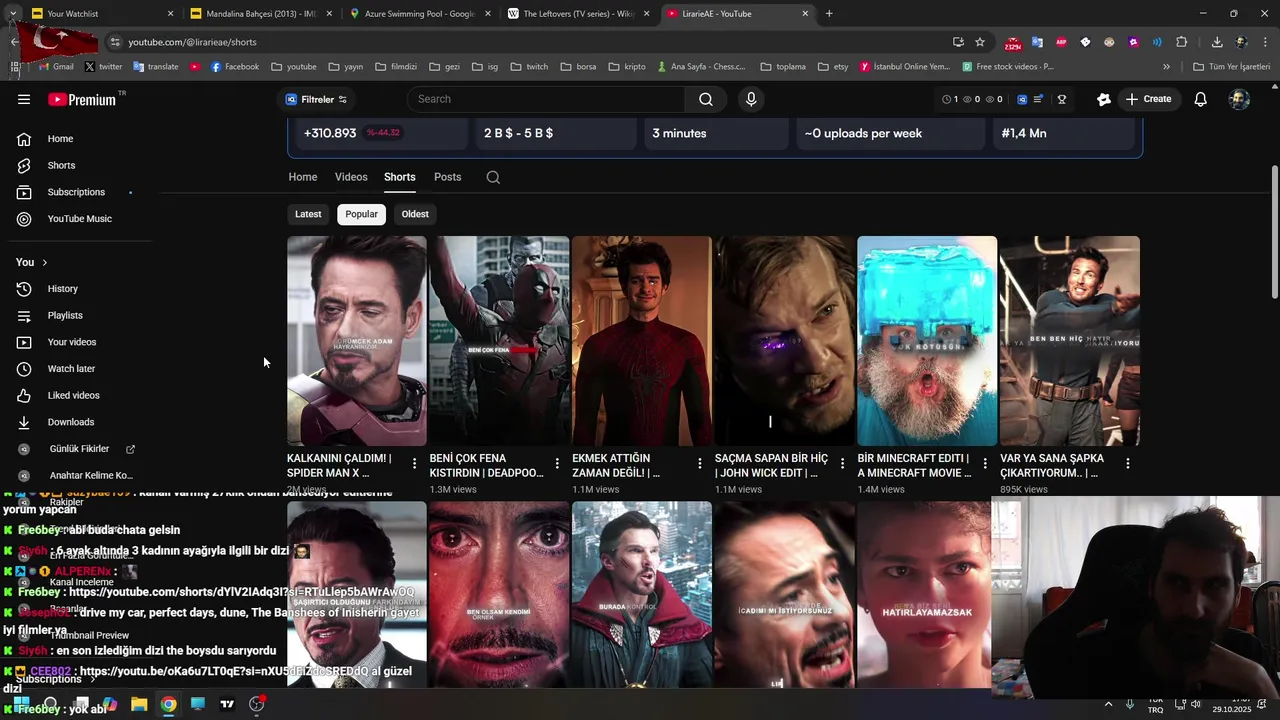Switch to the channel Videos tab
Image resolution: width=1280 pixels, height=720 pixels.
[351, 177]
